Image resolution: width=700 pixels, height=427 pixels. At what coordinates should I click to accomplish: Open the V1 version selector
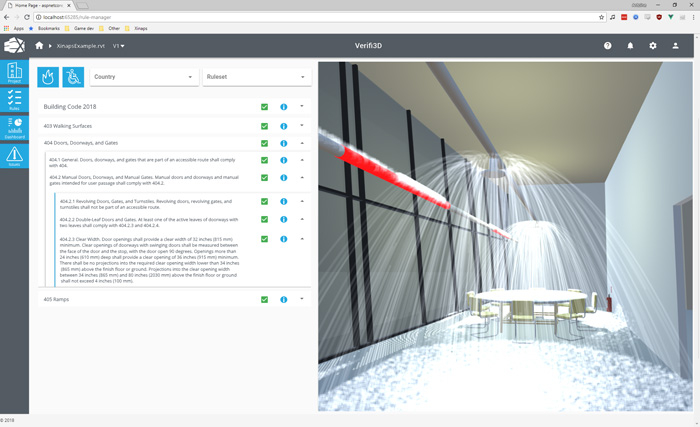(x=118, y=46)
